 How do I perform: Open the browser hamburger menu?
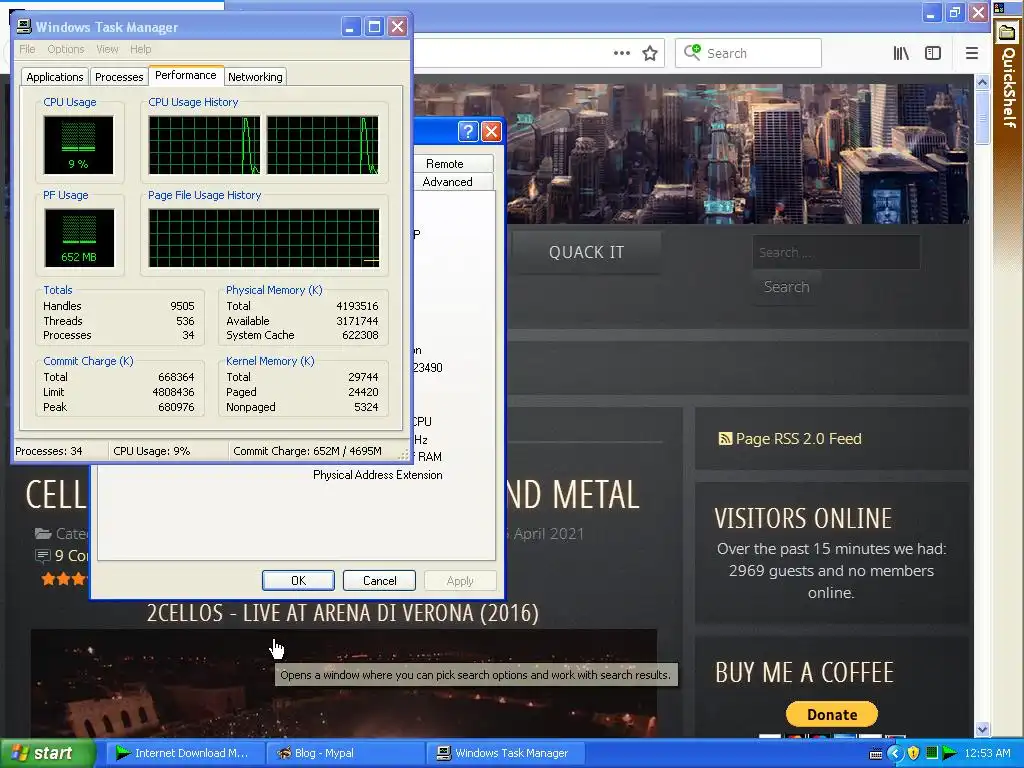972,53
